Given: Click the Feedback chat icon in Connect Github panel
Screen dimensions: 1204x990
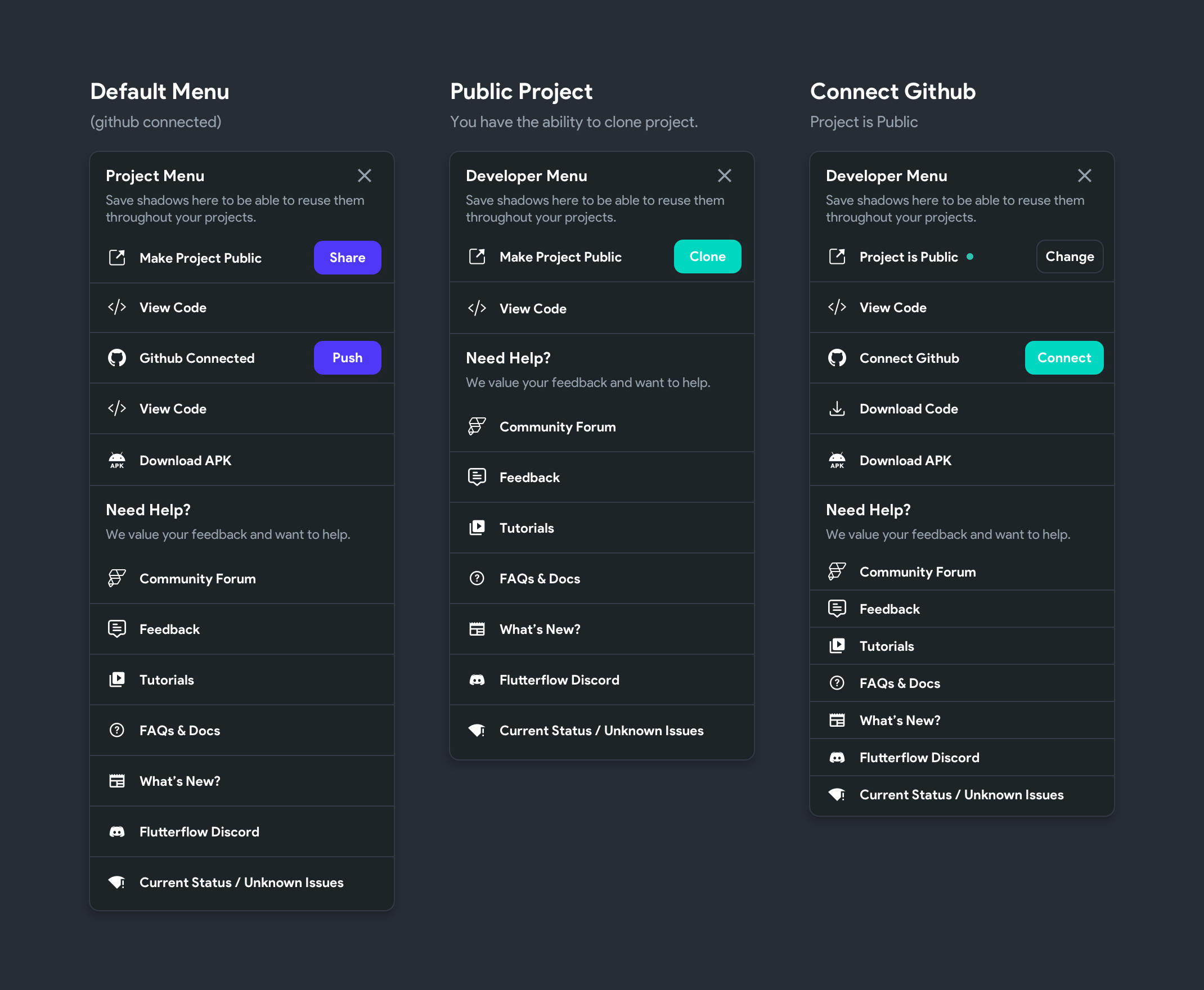Looking at the screenshot, I should [x=837, y=609].
